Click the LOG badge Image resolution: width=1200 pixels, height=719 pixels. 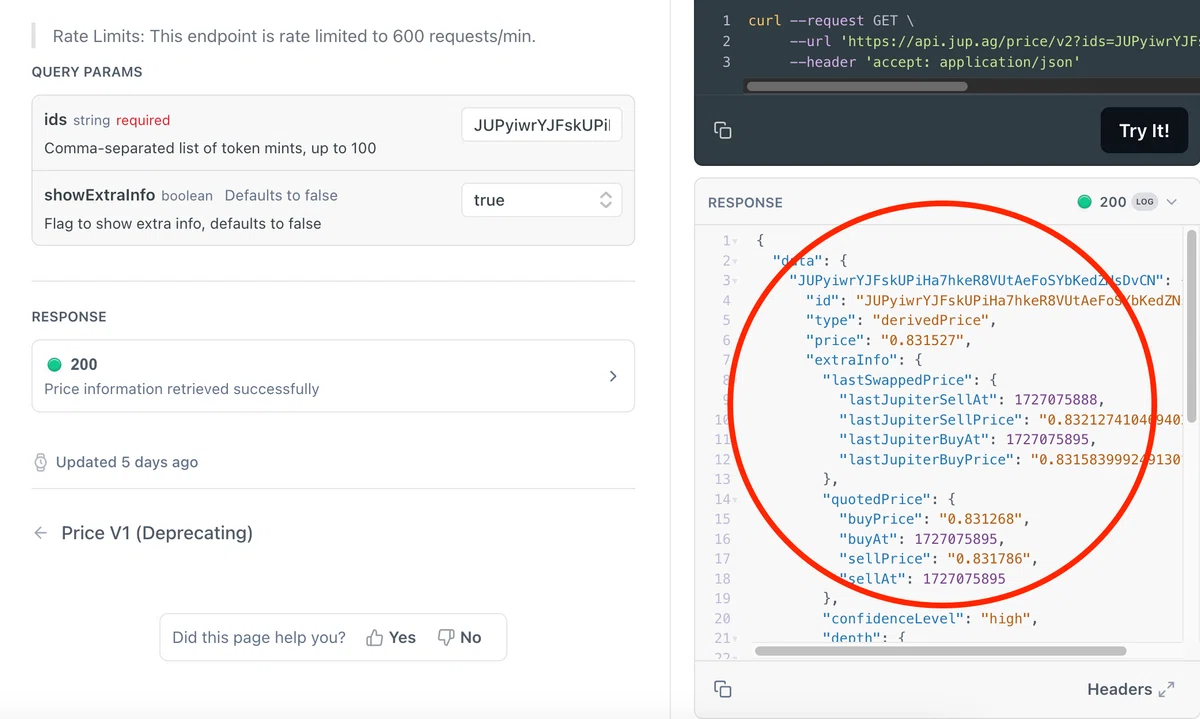pos(1144,202)
